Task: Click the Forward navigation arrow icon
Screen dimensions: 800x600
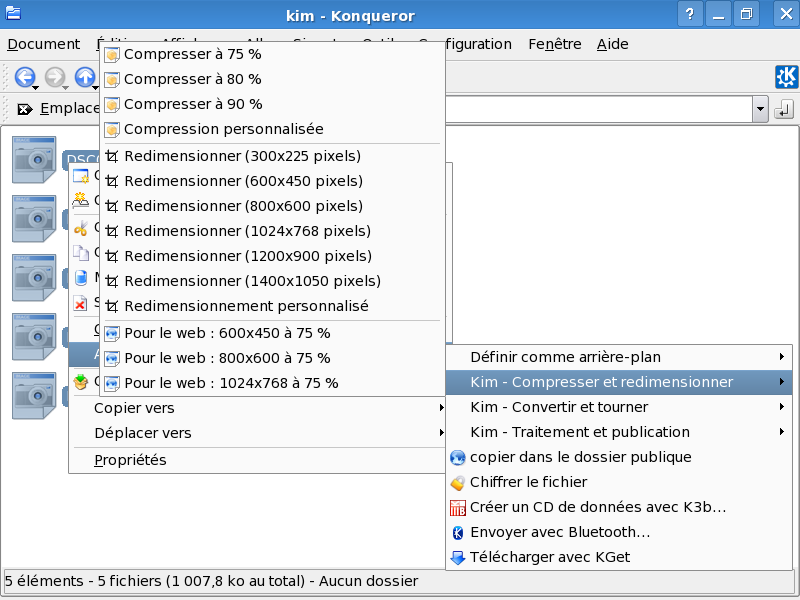Action: coord(55,77)
